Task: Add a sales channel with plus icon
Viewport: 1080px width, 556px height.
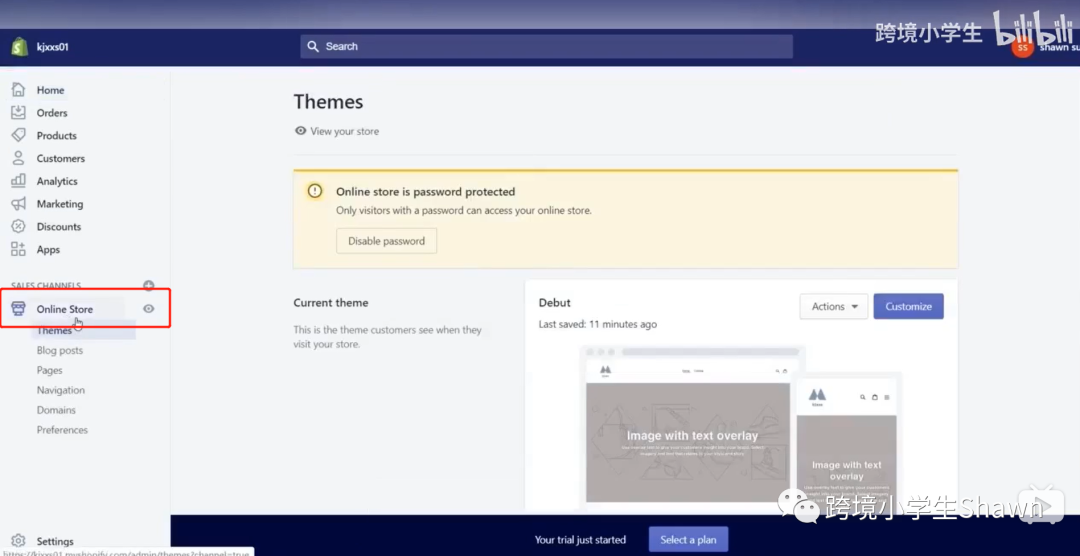Action: click(148, 285)
